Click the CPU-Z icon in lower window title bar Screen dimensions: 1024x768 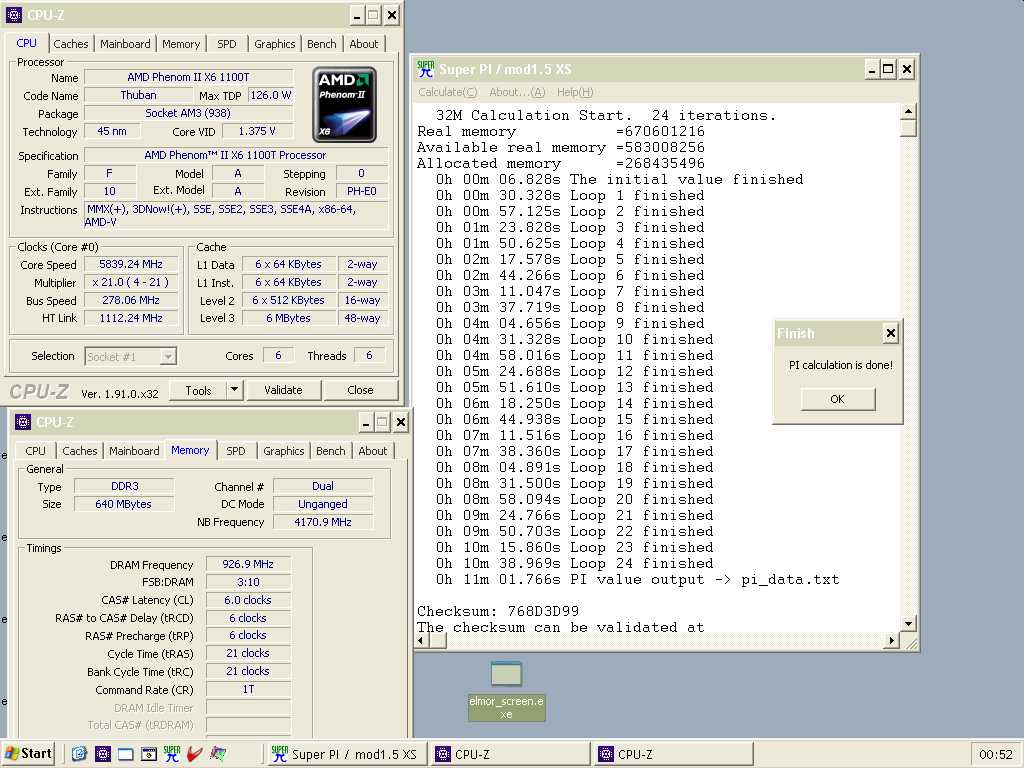(23, 422)
